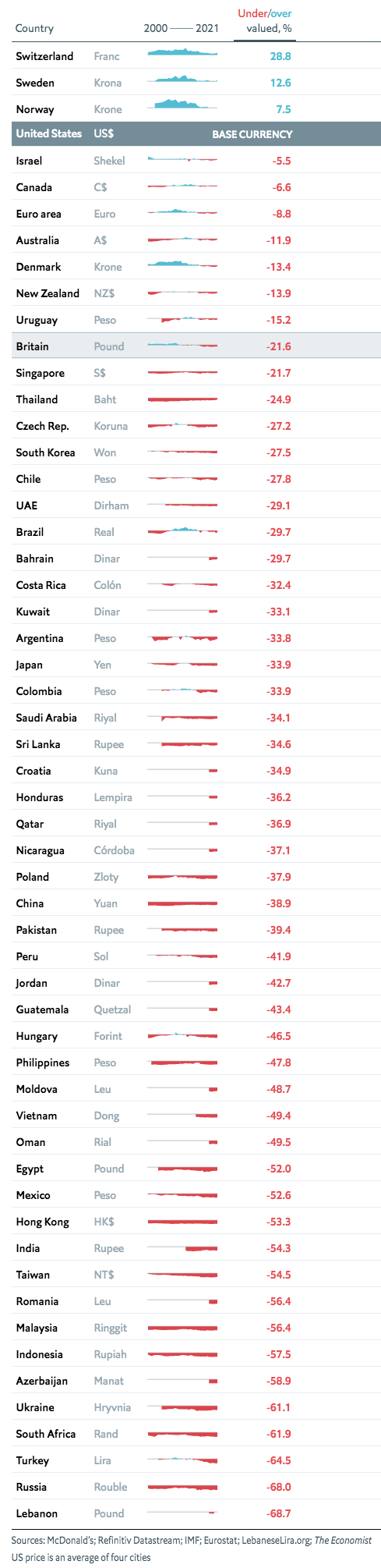Click the United States base currency row

pos(196,134)
